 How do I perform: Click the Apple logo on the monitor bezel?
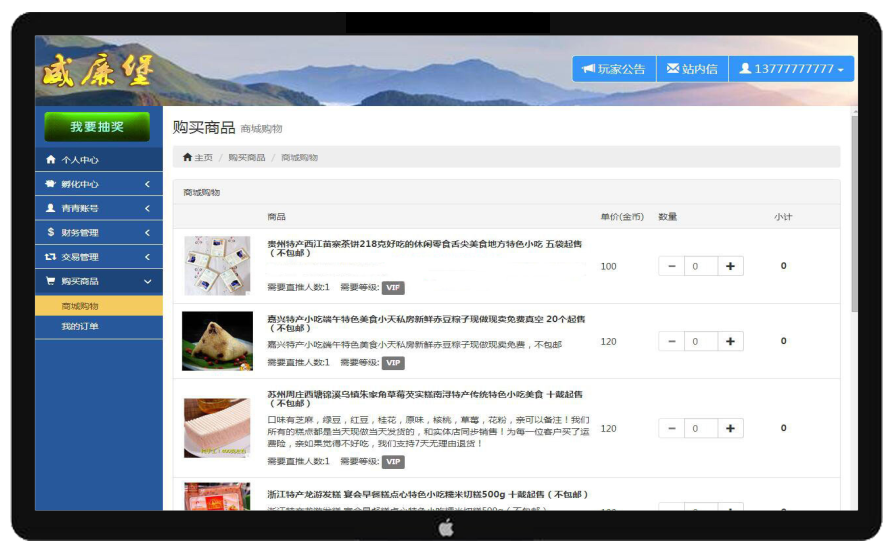(446, 528)
